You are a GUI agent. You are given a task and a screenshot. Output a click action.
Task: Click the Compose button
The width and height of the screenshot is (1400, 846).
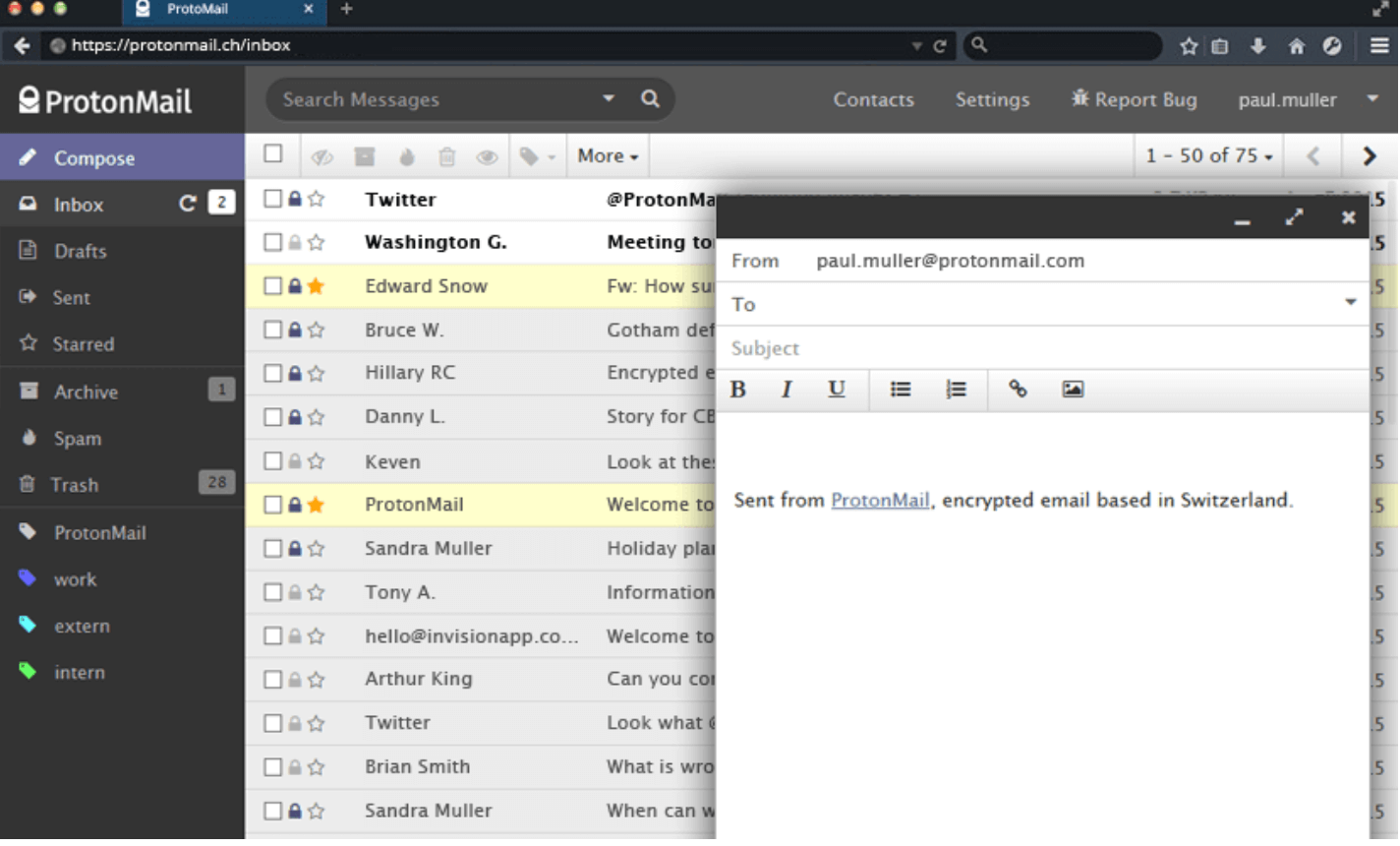94,156
